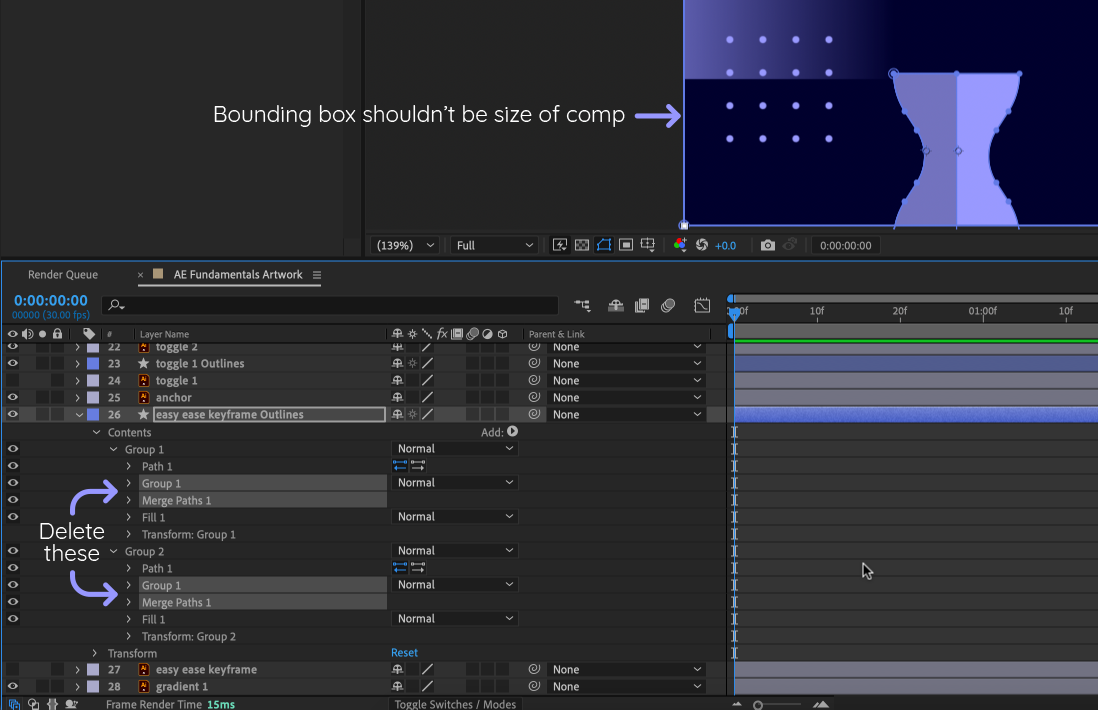Open the magnification ratio dropdown

(403, 245)
